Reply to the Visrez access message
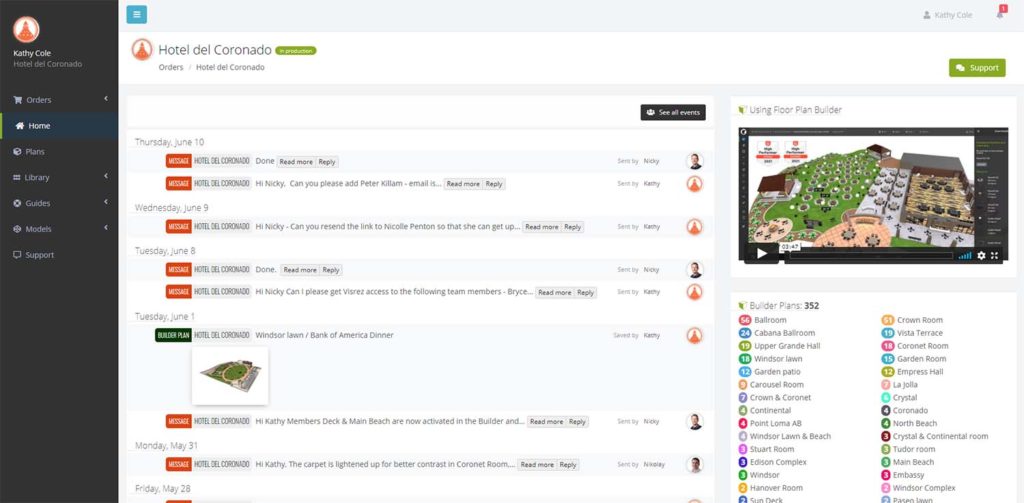 click(x=586, y=293)
